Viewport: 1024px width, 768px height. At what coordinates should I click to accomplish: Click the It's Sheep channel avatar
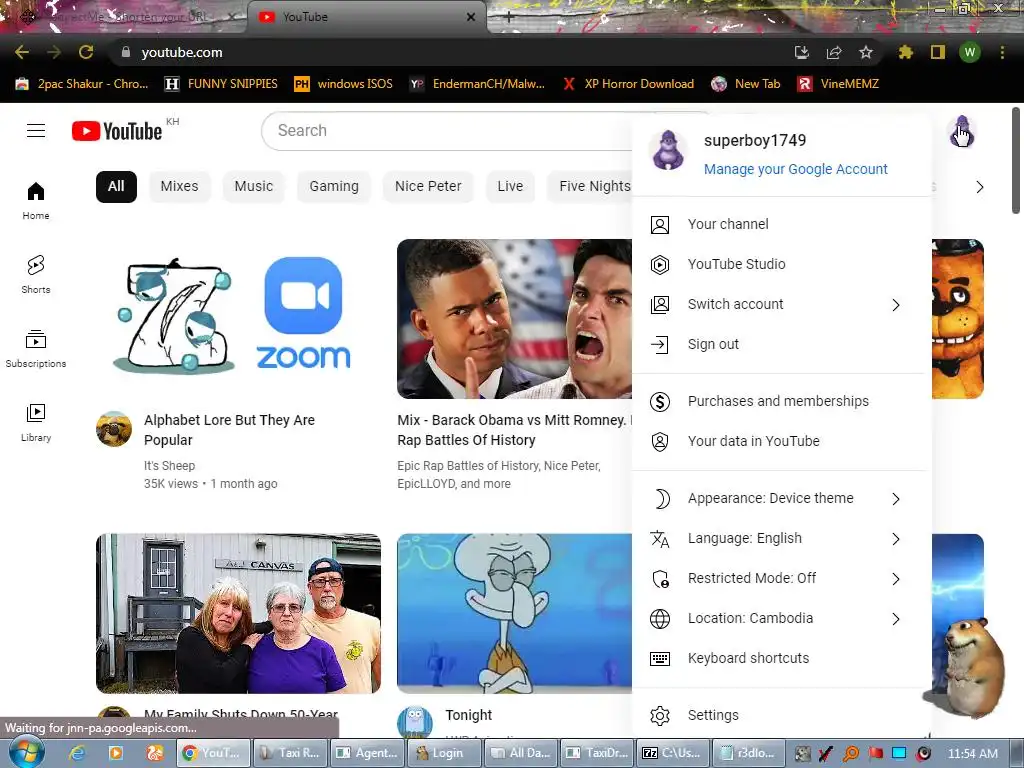coord(114,429)
